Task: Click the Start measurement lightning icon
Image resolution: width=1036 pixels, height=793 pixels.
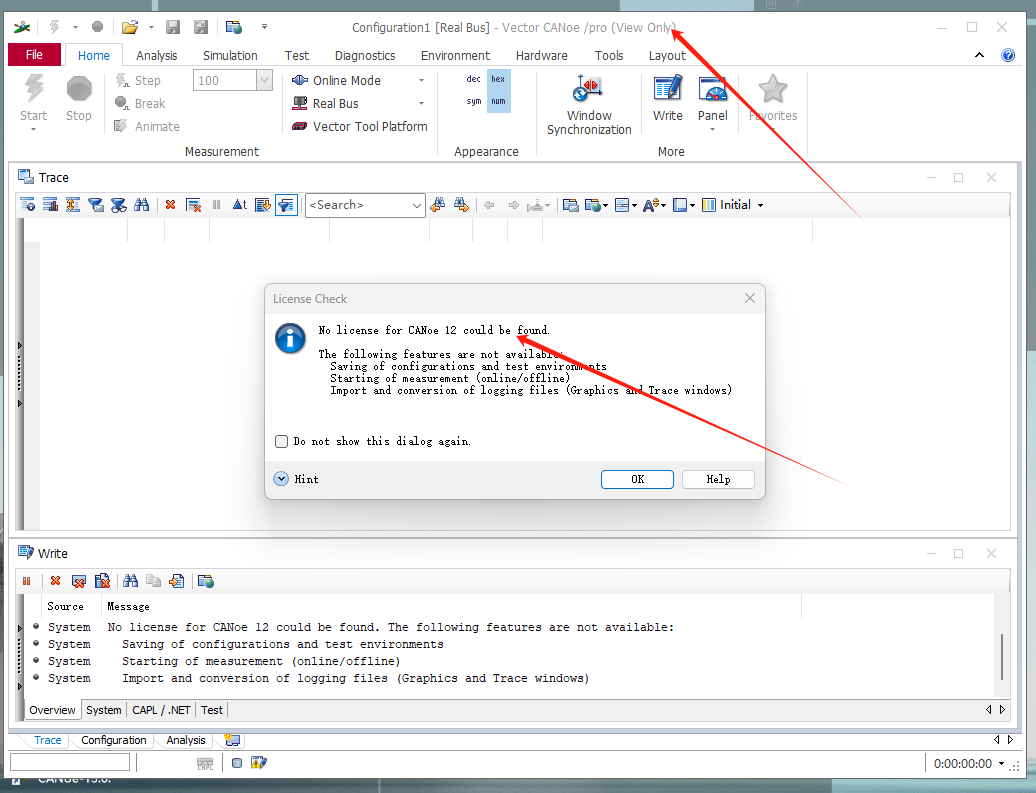Action: (34, 89)
